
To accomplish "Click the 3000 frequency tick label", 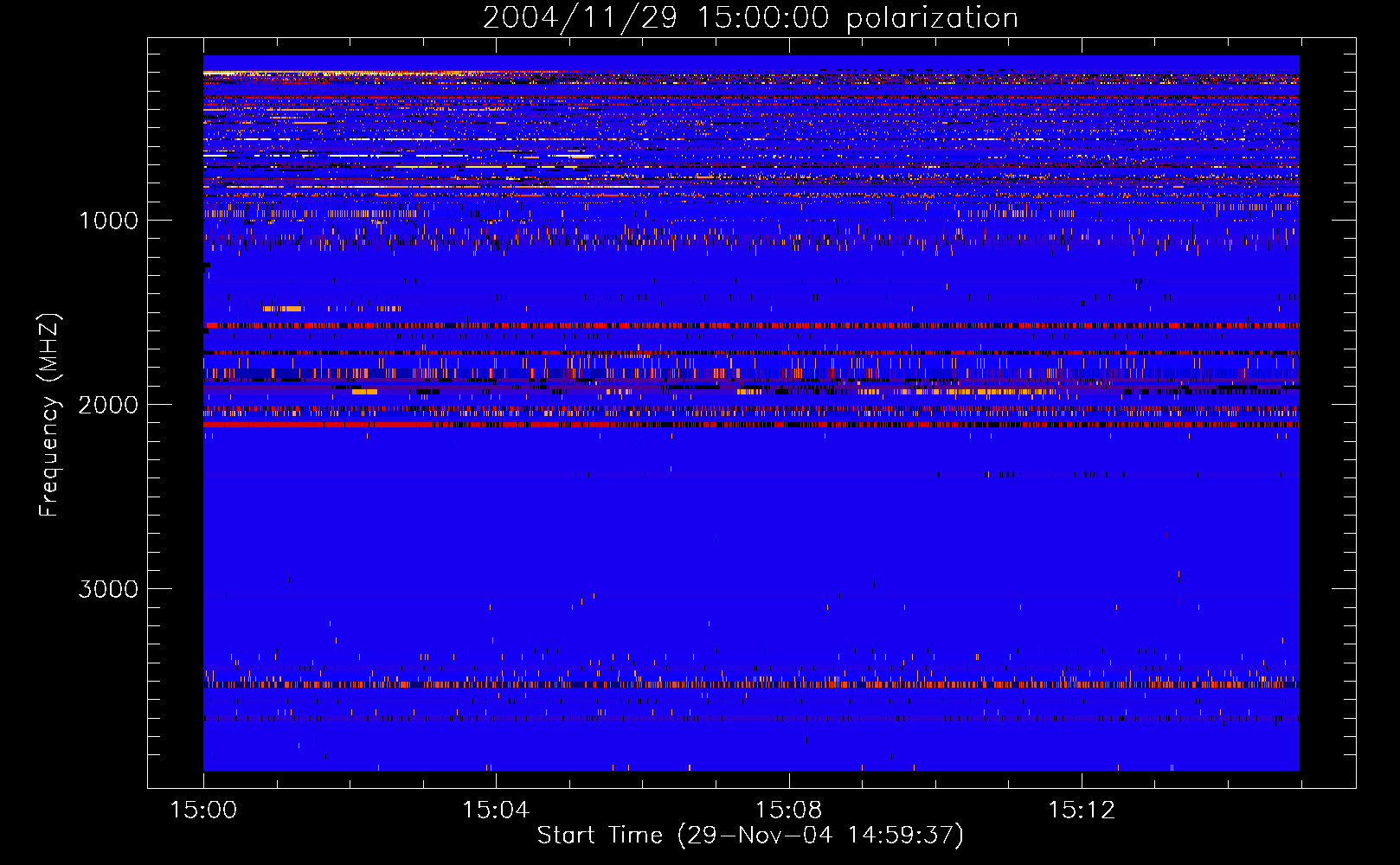I will click(108, 589).
